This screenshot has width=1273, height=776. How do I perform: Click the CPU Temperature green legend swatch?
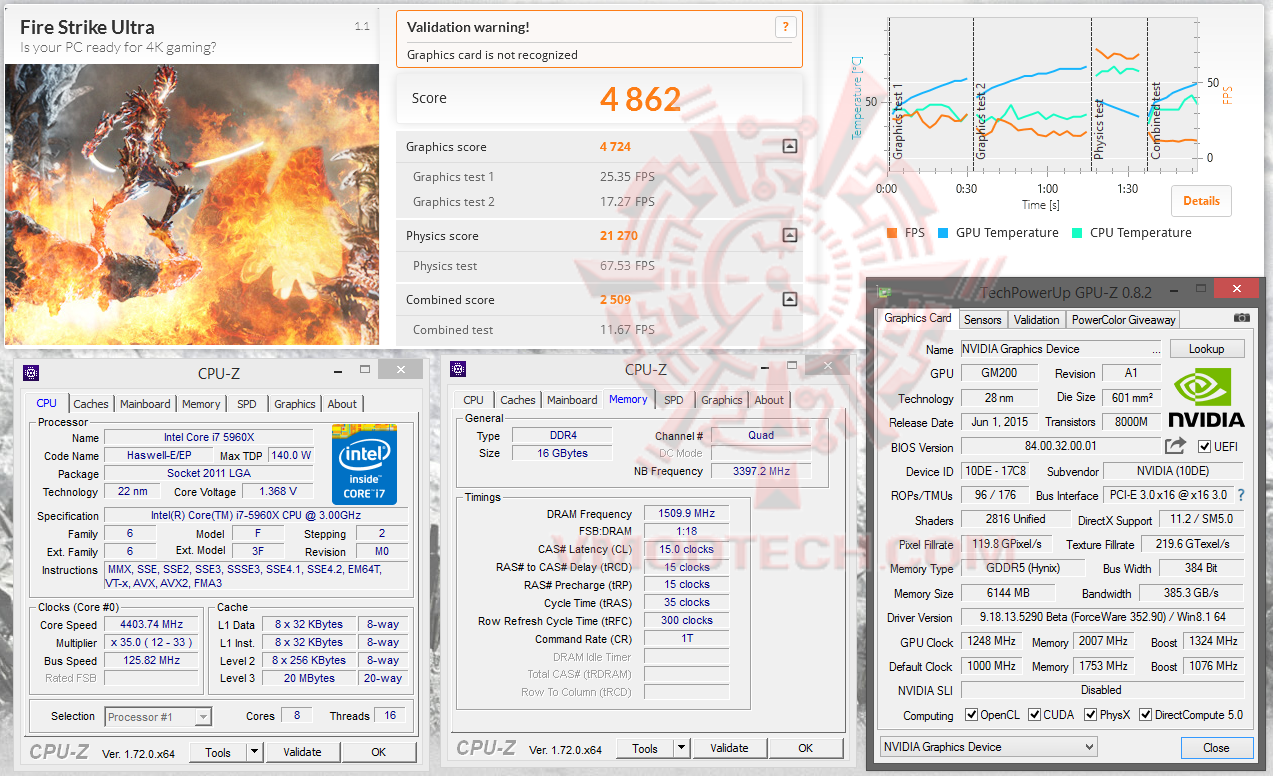1077,233
